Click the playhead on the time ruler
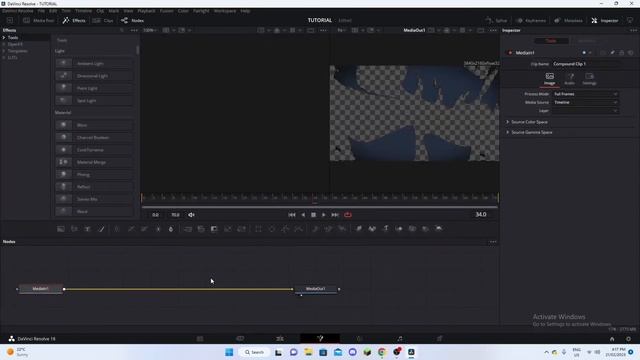The image size is (640, 360). 314,198
